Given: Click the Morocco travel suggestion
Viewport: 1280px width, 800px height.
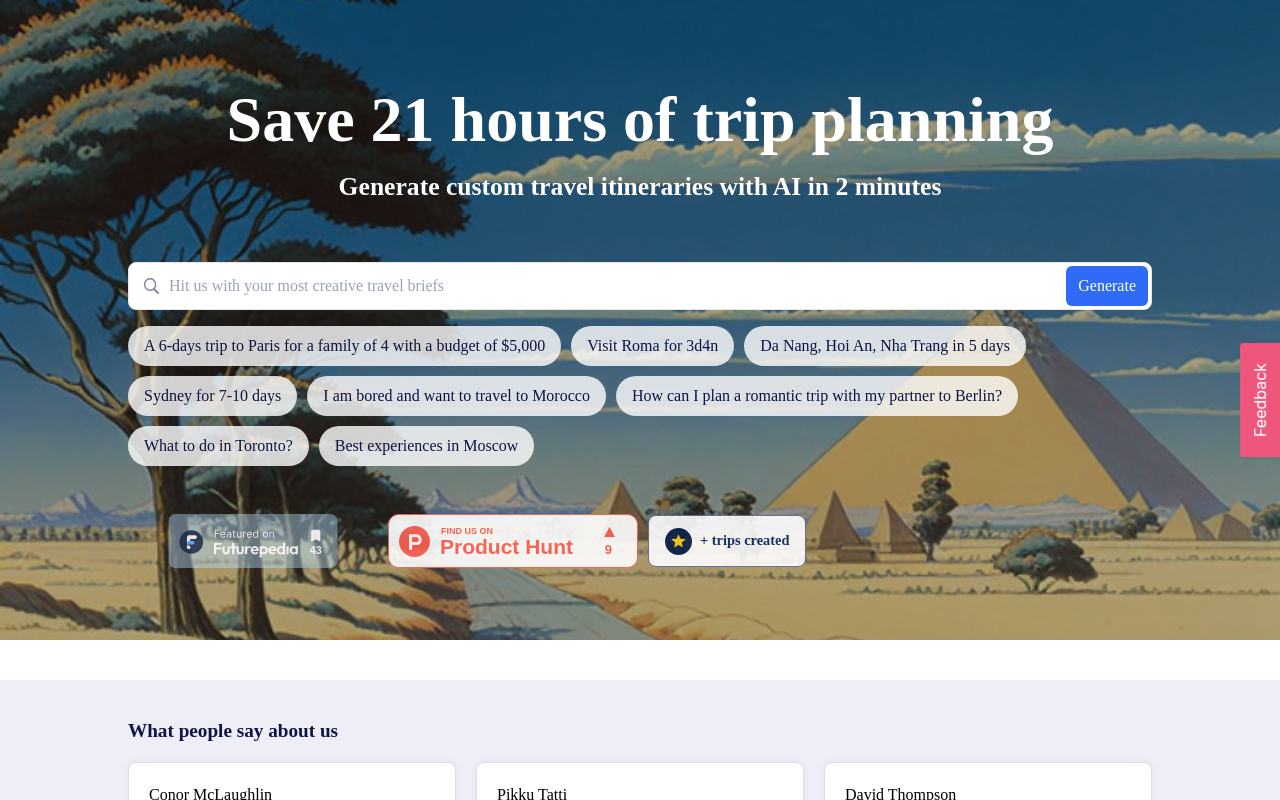Looking at the screenshot, I should pyautogui.click(x=456, y=395).
